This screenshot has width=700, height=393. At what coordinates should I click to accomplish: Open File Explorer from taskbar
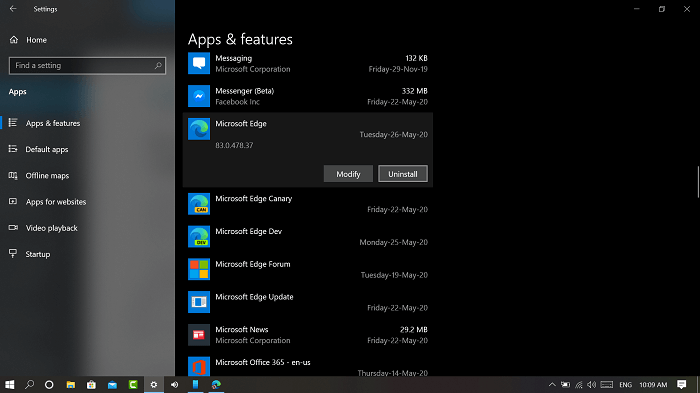71,385
